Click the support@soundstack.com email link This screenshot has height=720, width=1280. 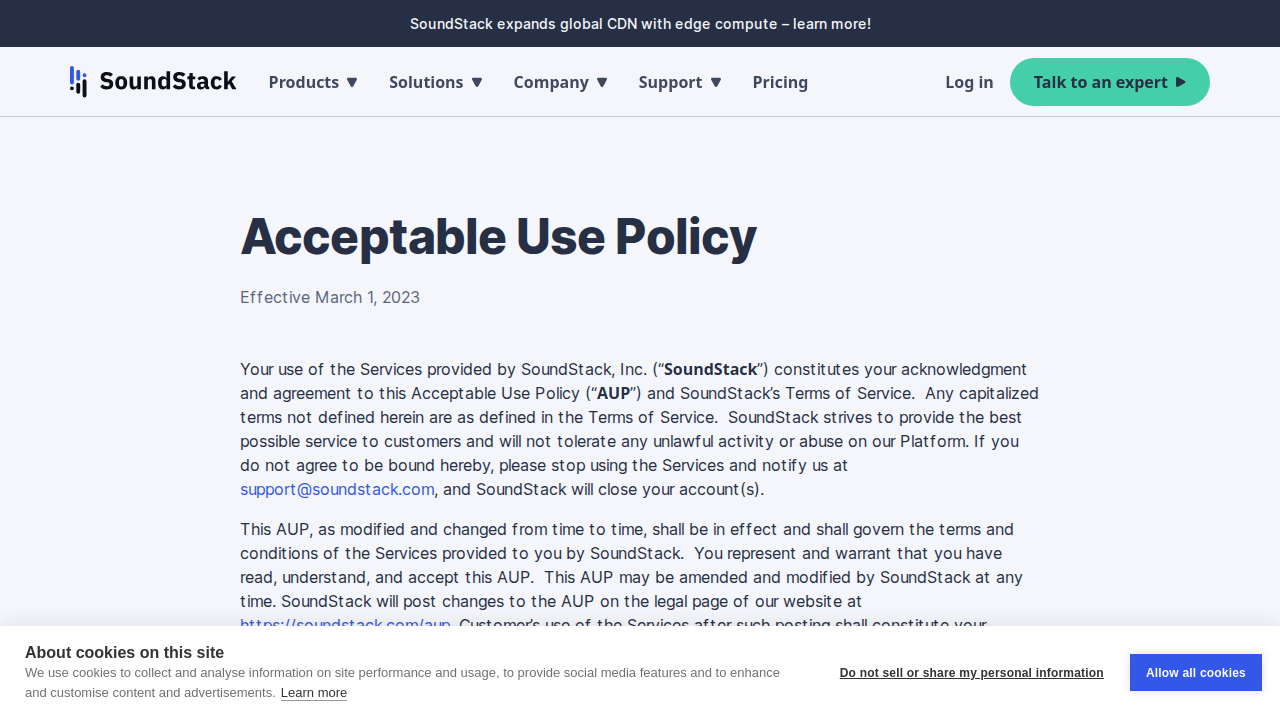(337, 489)
